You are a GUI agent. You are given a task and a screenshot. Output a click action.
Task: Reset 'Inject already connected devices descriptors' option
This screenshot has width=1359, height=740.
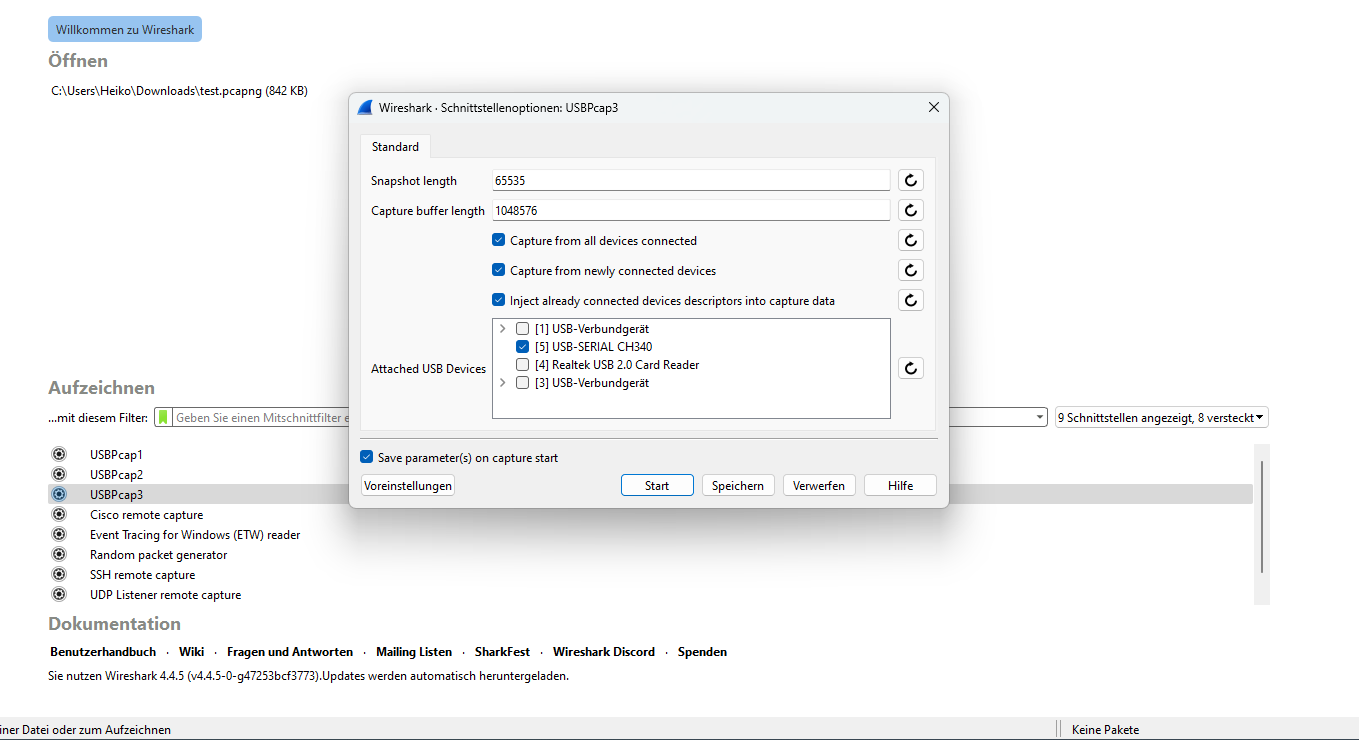point(910,300)
